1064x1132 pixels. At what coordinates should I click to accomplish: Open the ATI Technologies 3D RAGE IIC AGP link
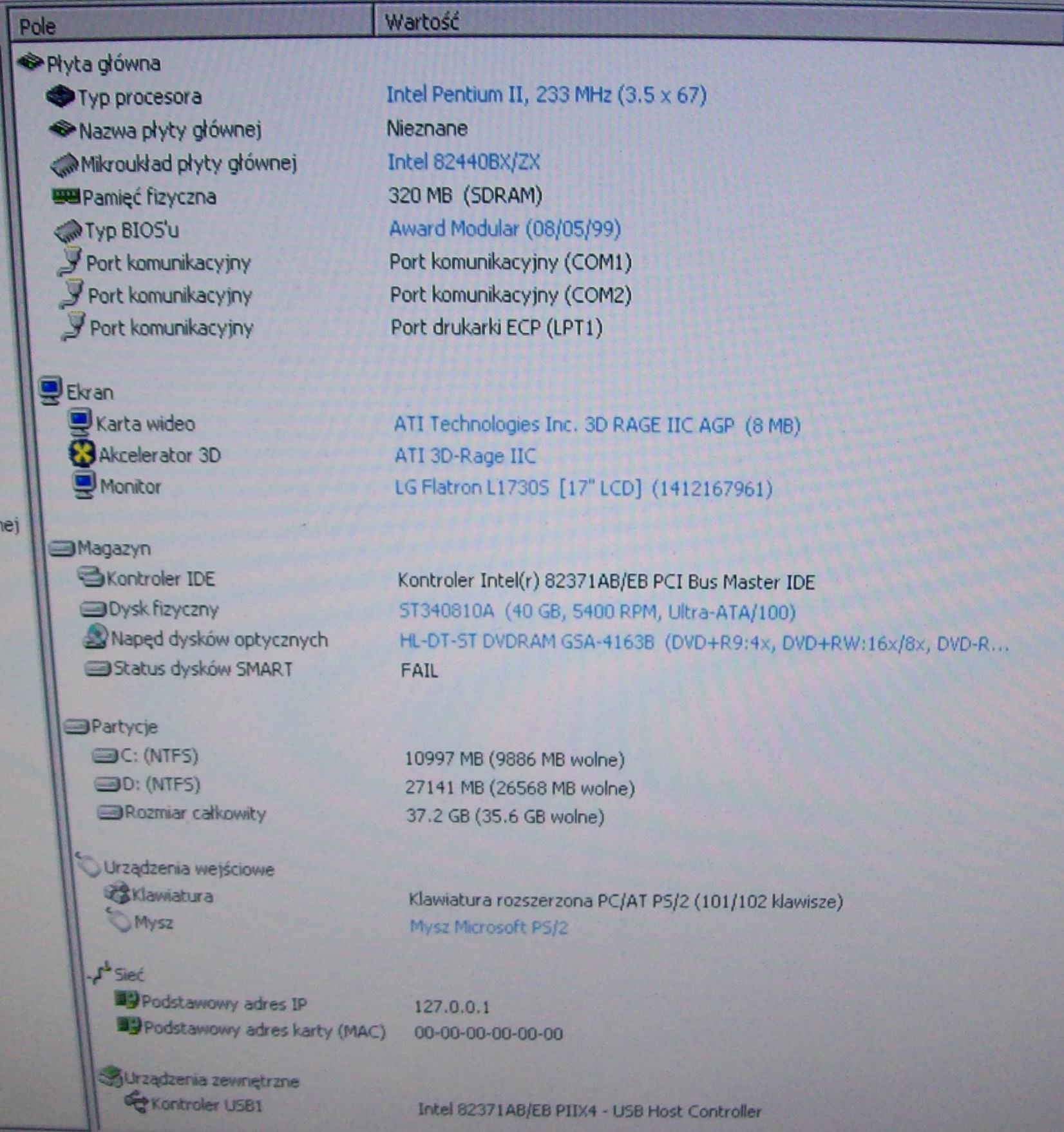597,425
